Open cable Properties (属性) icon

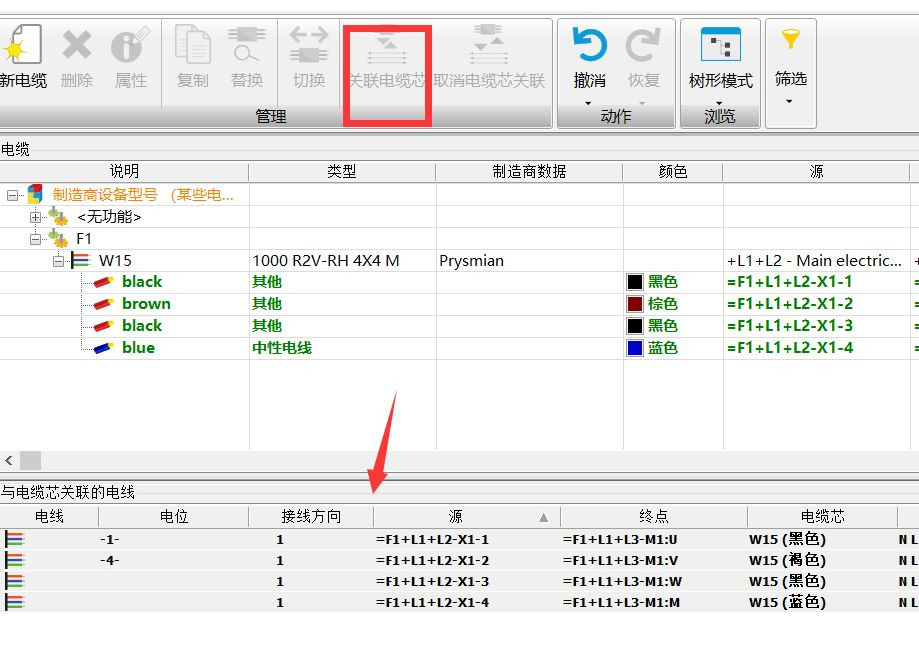[x=130, y=47]
